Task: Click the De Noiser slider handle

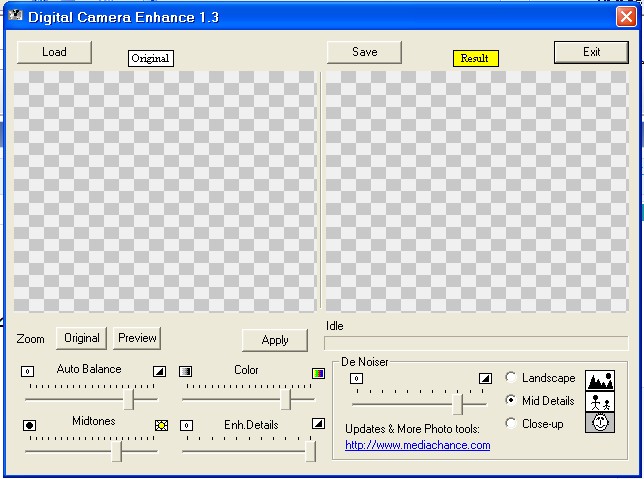Action: (457, 403)
